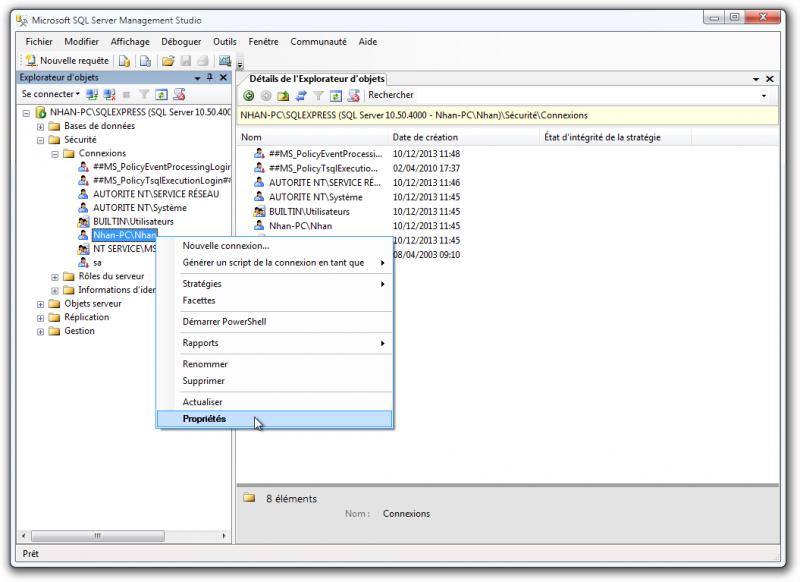Select the sa login in tree
Screen dimensions: 800x582
pyautogui.click(x=97, y=263)
